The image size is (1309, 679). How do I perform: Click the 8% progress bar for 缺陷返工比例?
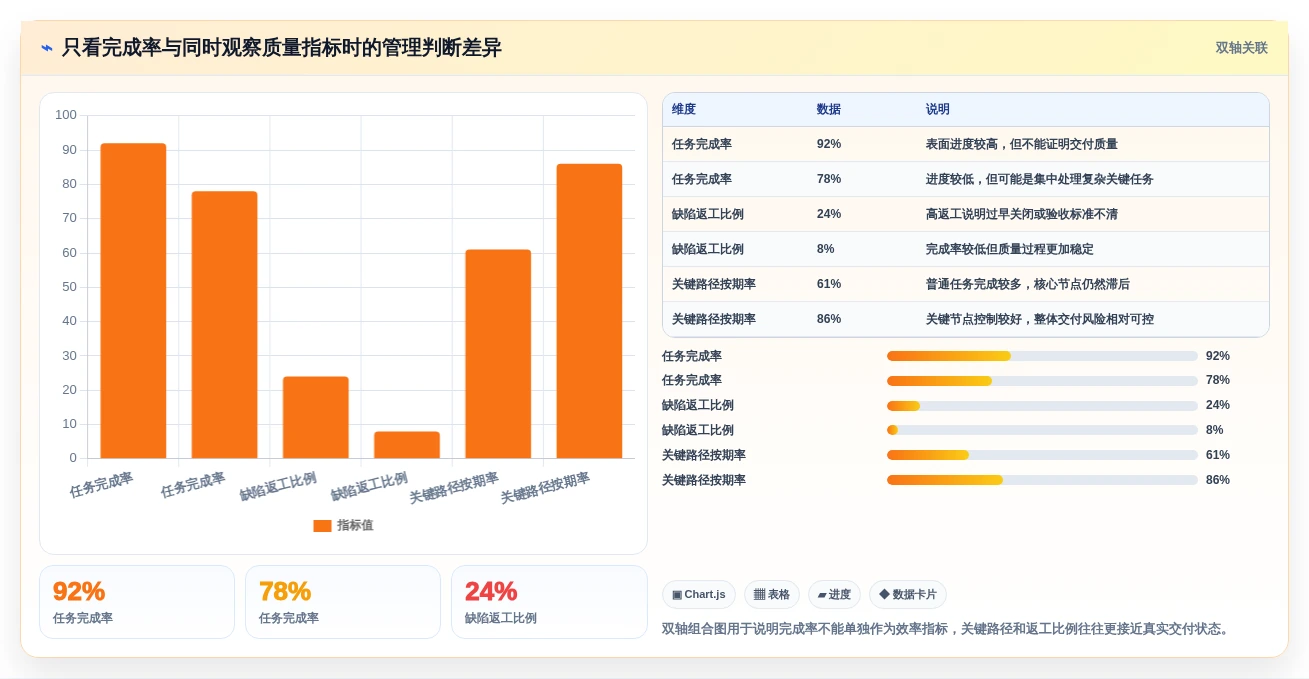coord(1042,430)
